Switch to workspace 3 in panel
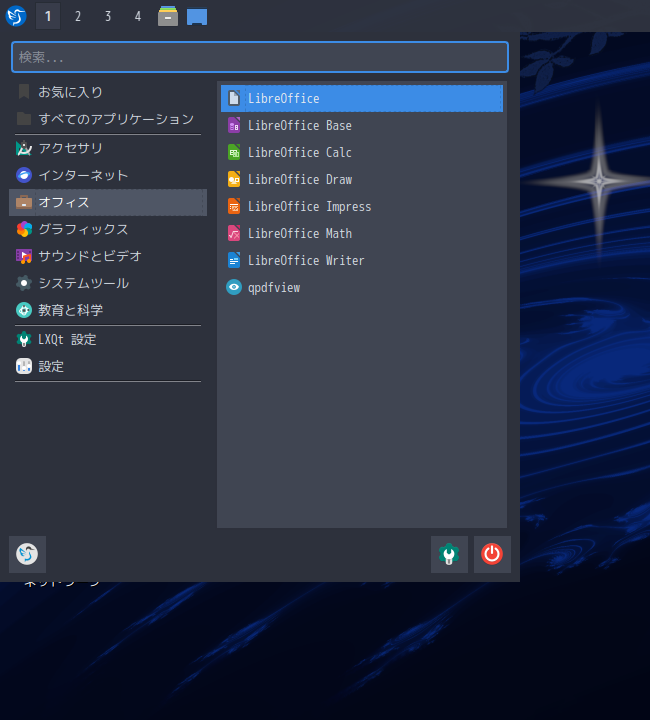Image resolution: width=650 pixels, height=720 pixels. click(x=108, y=17)
